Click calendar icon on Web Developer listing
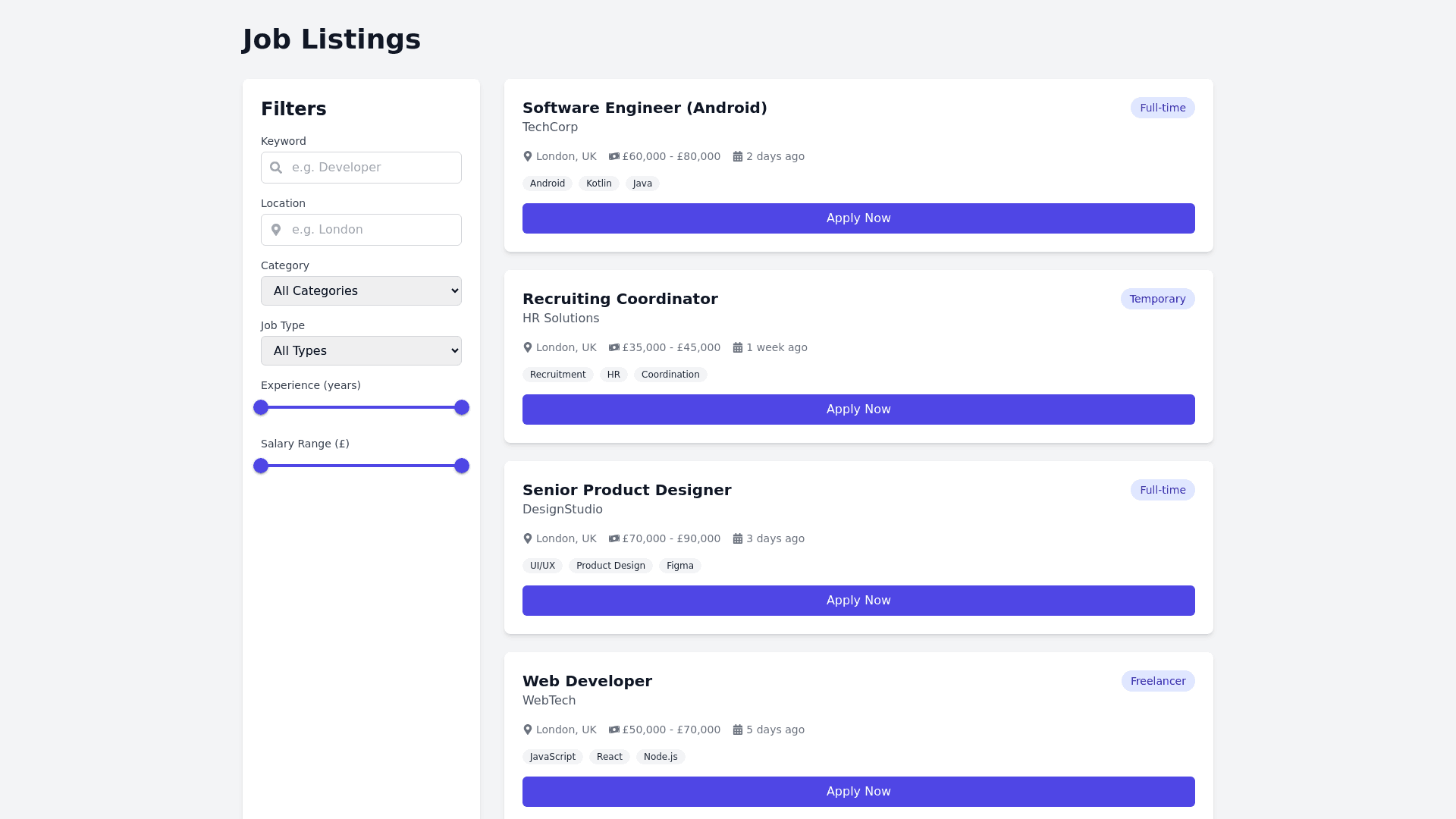 [x=738, y=730]
